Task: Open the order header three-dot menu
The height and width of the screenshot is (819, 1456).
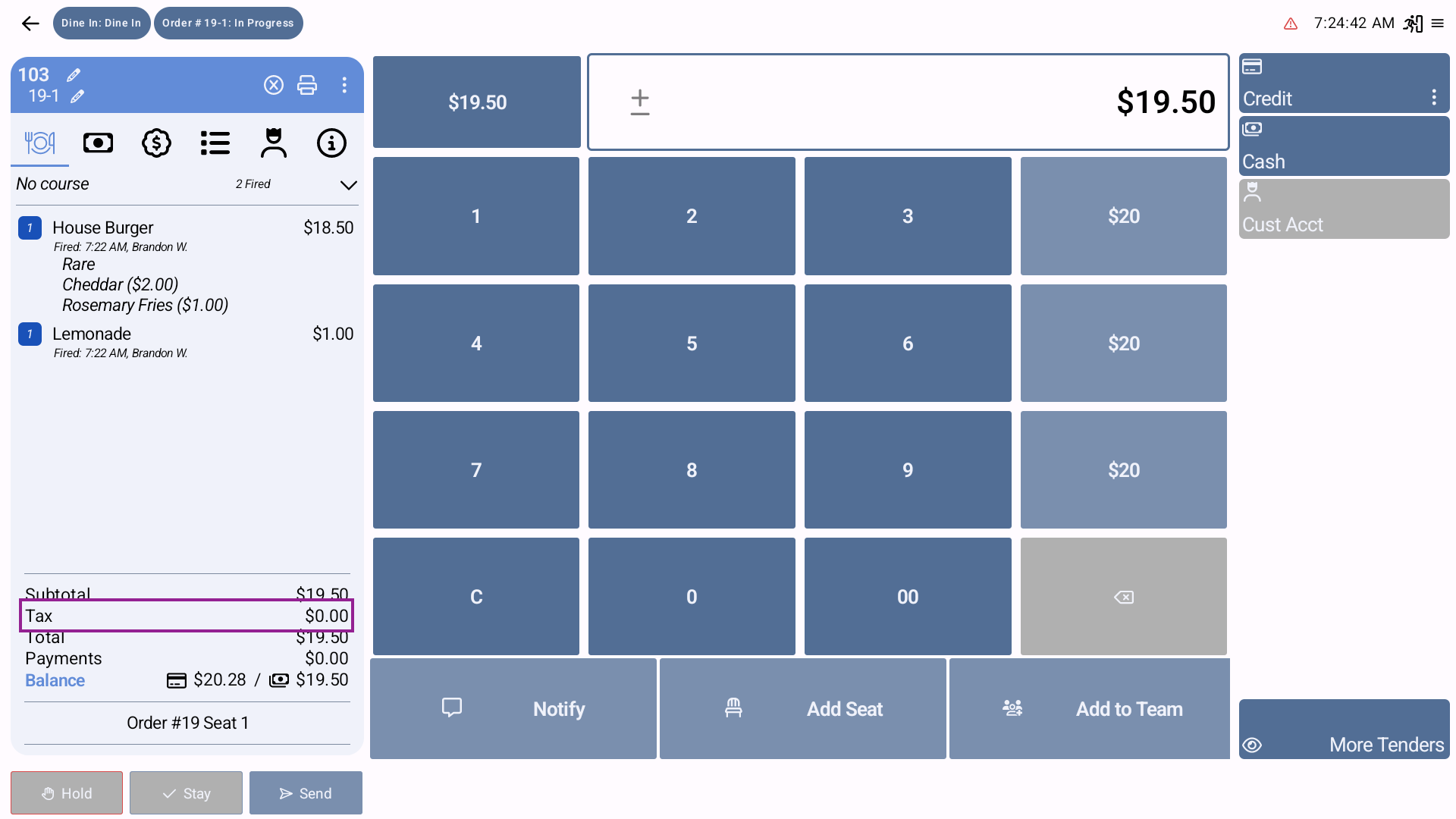Action: click(x=344, y=85)
